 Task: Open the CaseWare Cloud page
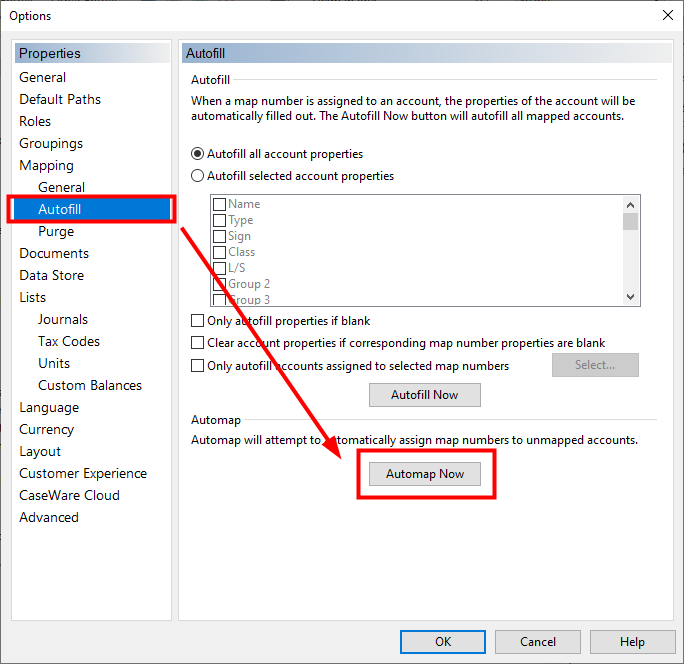[x=69, y=495]
